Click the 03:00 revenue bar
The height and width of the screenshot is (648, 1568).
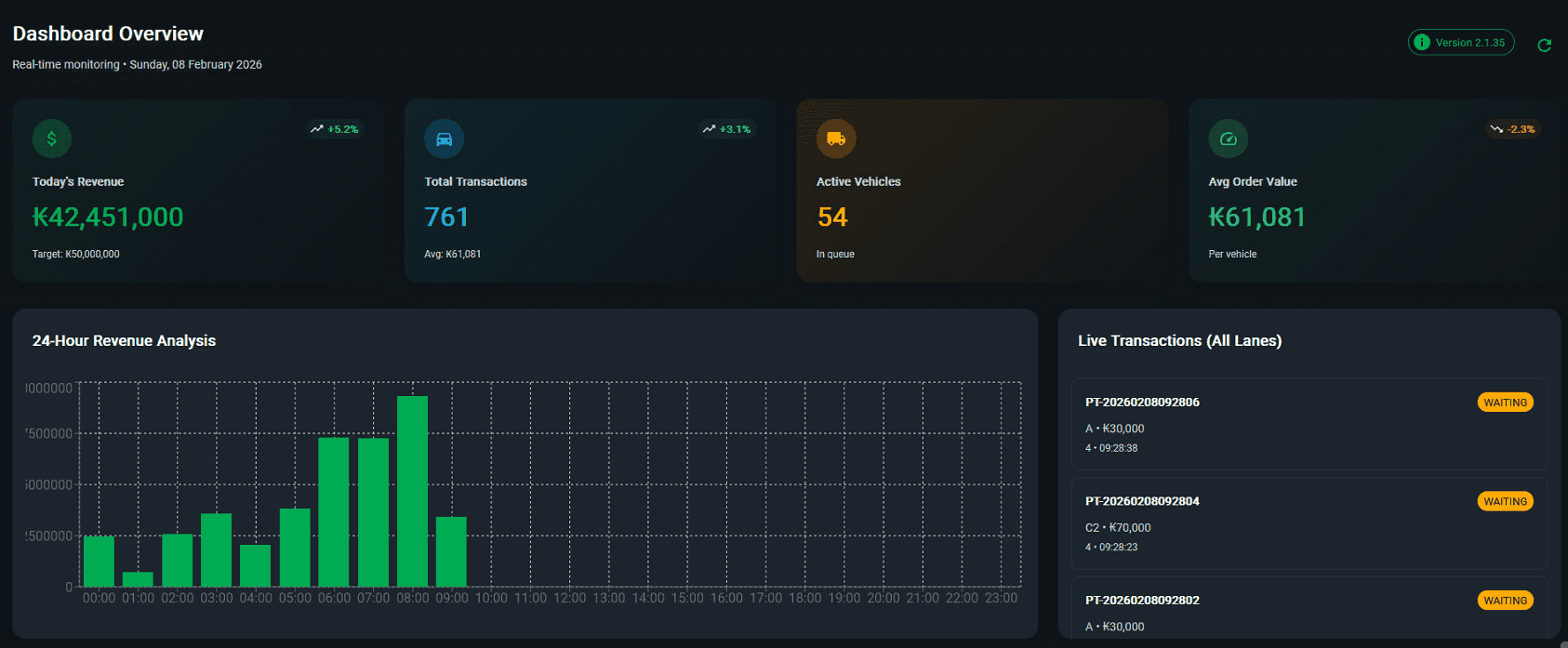[216, 550]
